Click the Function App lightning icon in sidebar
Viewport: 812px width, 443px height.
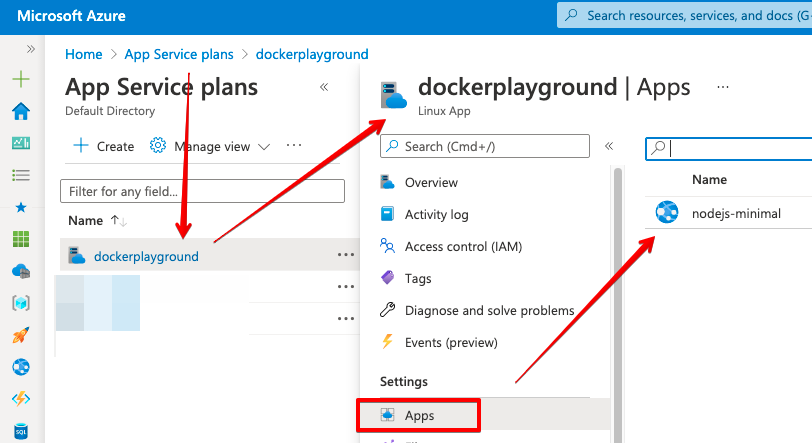(20, 399)
